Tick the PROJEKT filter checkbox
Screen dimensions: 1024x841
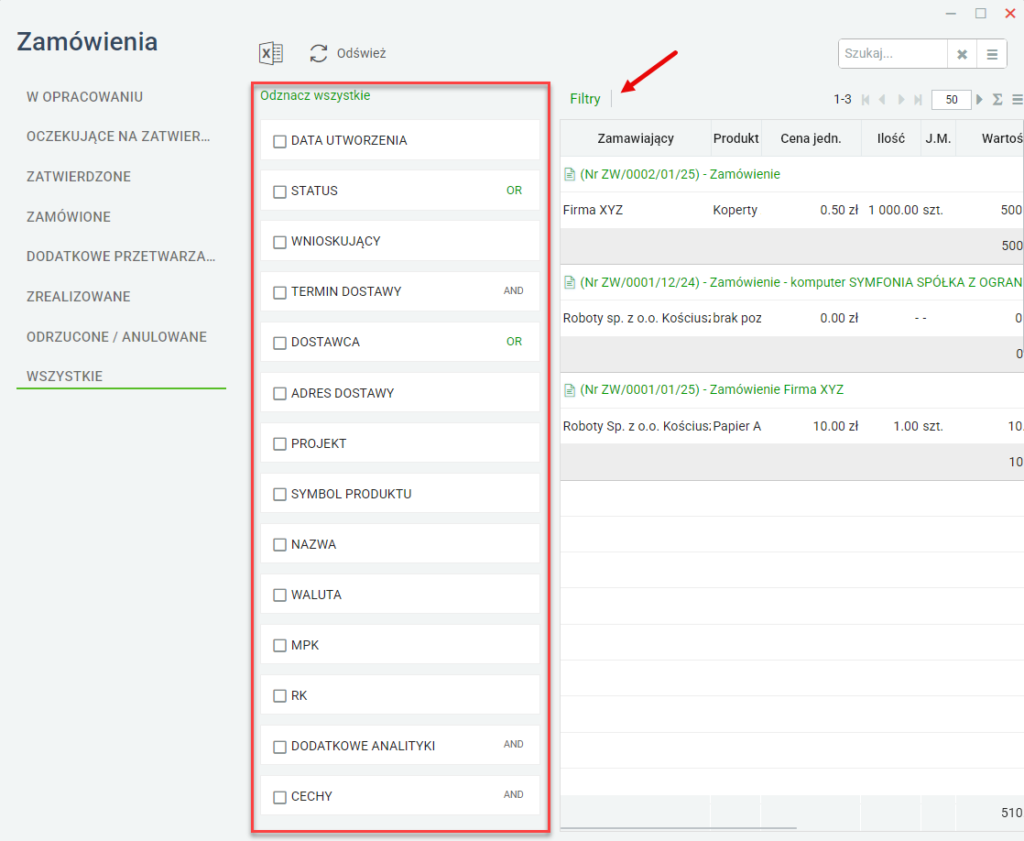280,443
